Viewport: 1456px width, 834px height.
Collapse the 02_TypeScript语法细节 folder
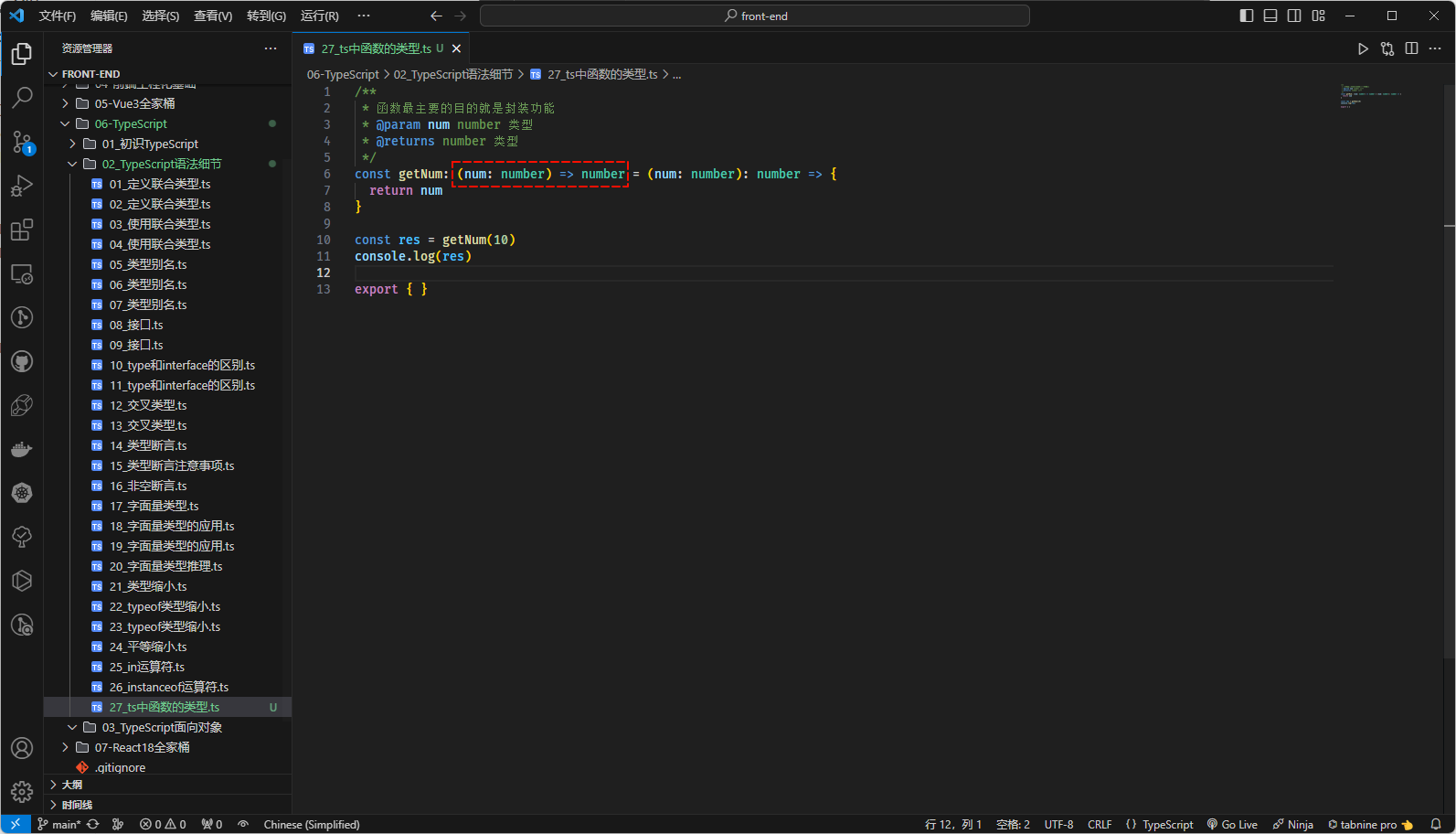click(x=161, y=164)
